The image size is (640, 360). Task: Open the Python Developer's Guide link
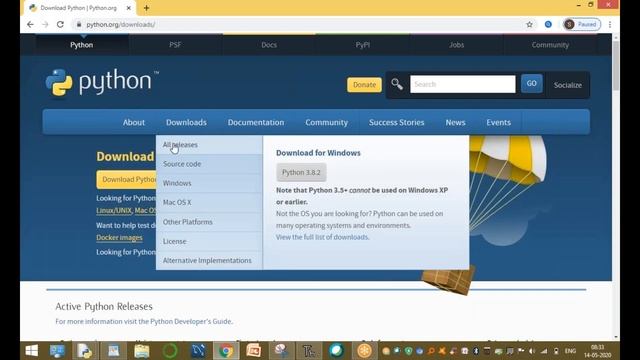point(191,322)
